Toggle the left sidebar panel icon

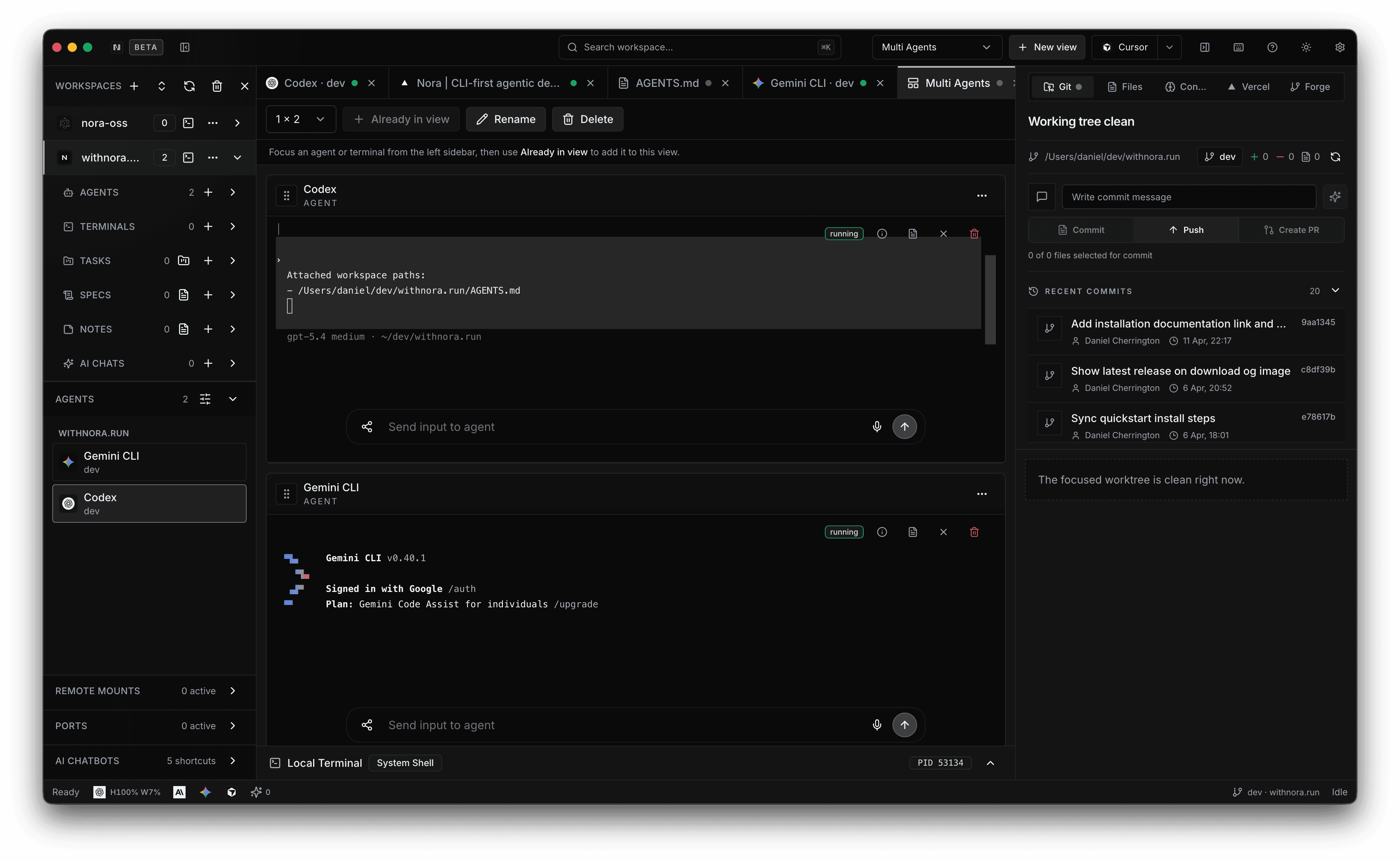point(185,47)
